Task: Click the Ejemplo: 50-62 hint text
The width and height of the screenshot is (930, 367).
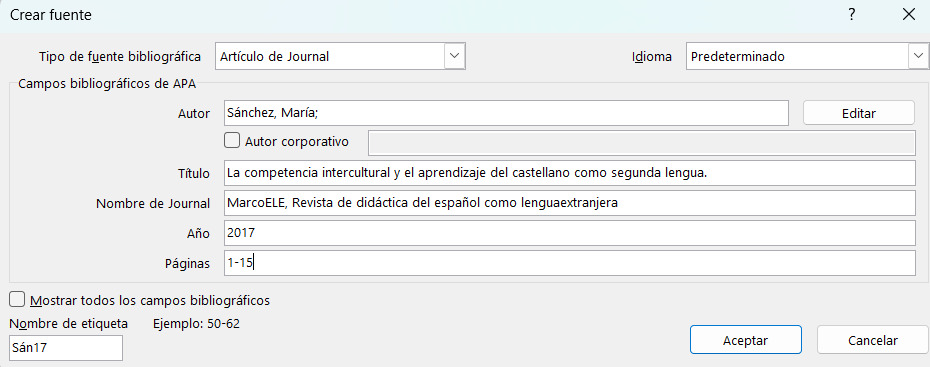Action: tap(196, 324)
